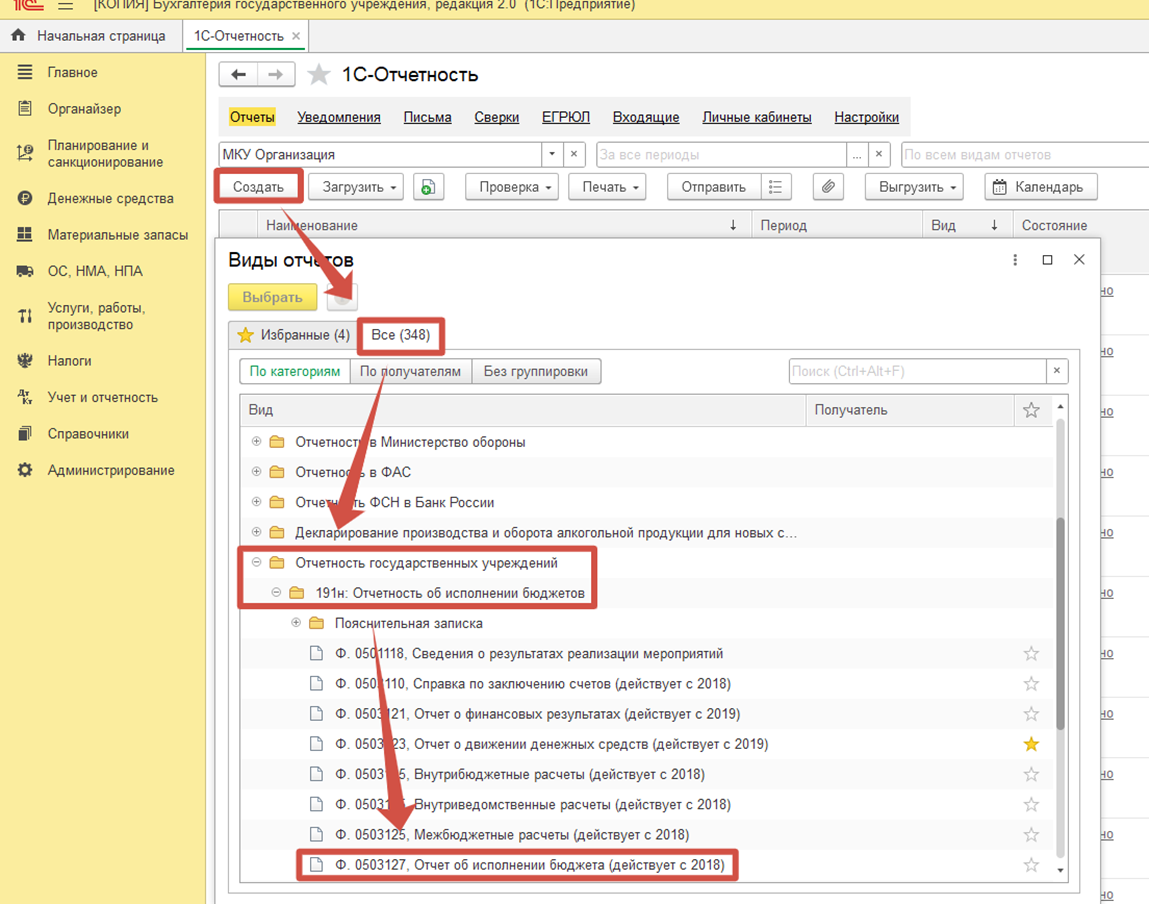Open the Главное section icon in sidebar

[x=25, y=72]
